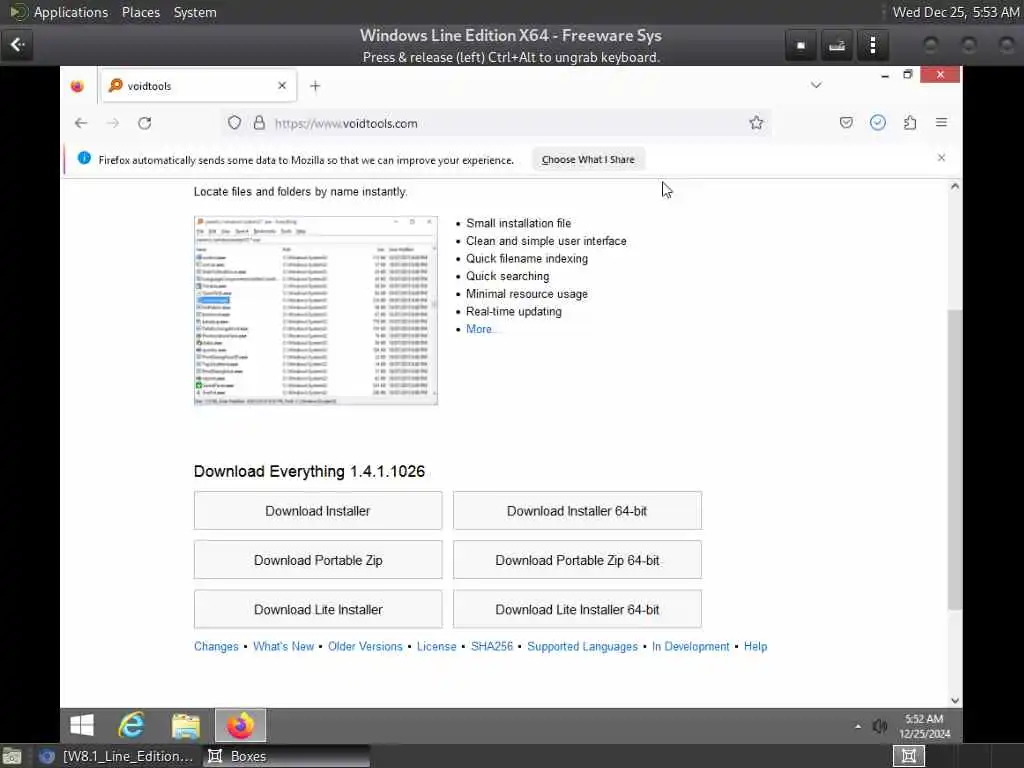Click Download Portable Zip 64-bit button

point(577,560)
